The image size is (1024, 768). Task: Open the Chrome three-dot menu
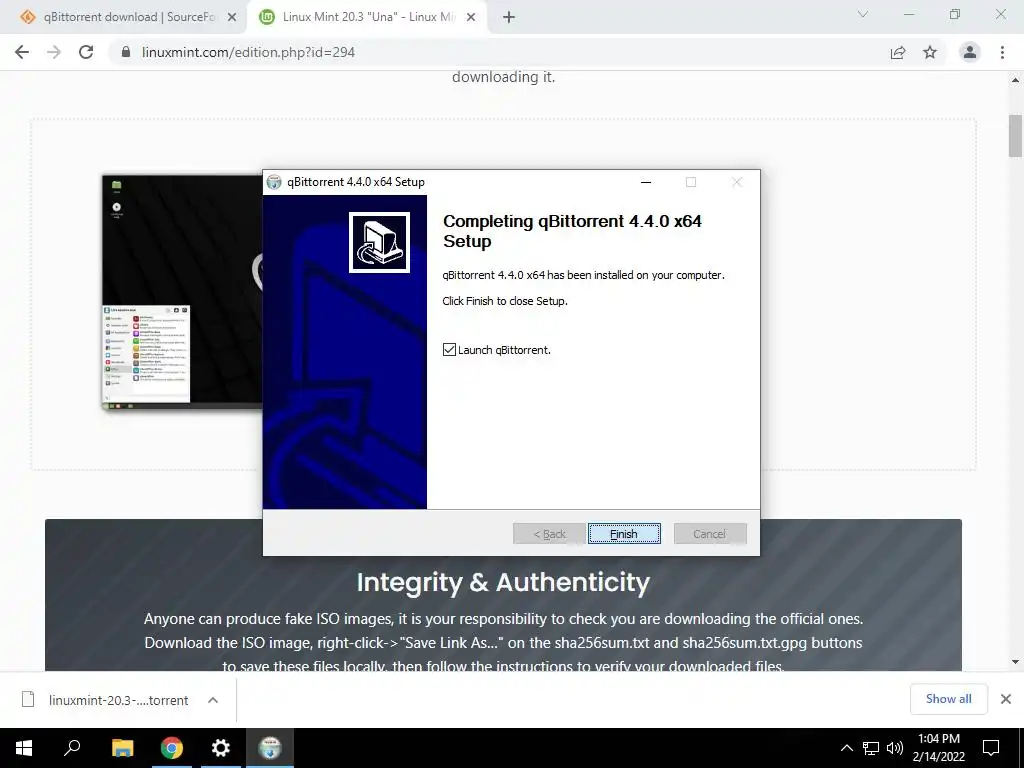point(1002,52)
